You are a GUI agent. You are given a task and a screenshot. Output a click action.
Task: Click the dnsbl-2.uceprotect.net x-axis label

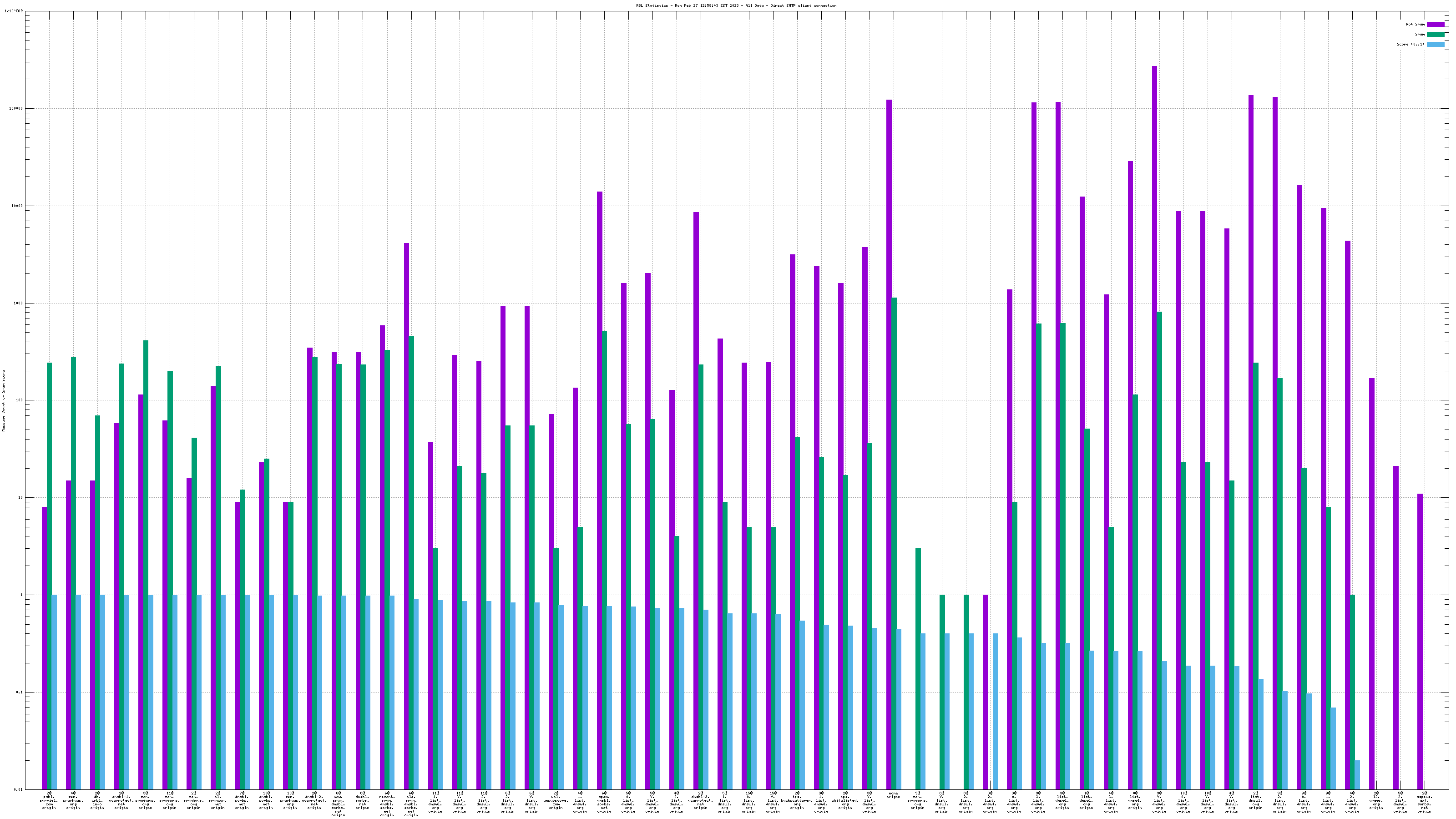click(314, 800)
